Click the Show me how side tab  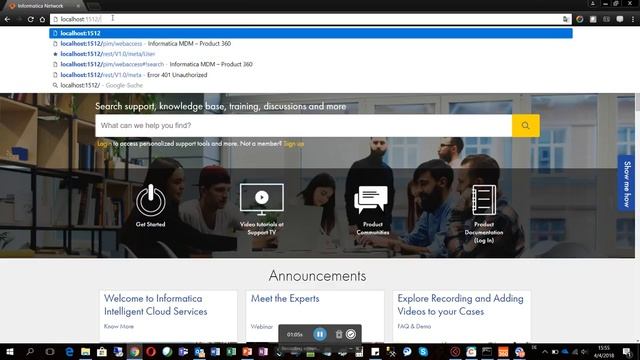tap(627, 184)
